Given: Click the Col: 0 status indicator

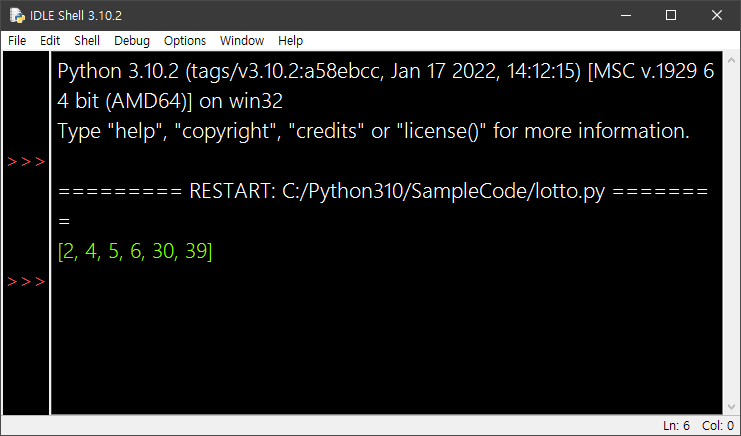Looking at the screenshot, I should [718, 426].
